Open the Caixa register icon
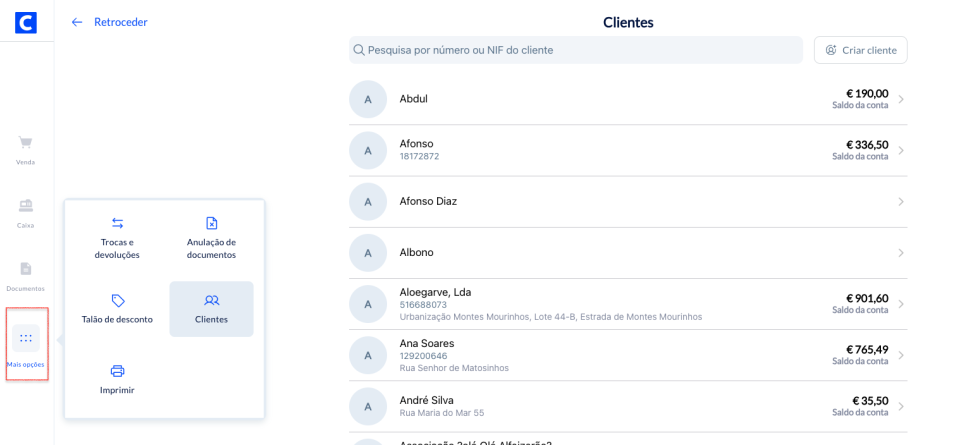The width and height of the screenshot is (960, 445). point(26,206)
